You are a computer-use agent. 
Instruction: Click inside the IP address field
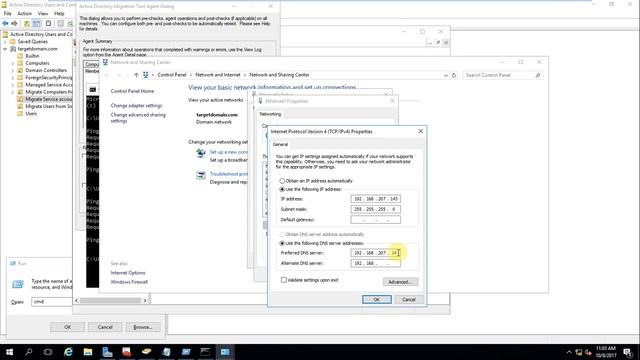(x=376, y=199)
